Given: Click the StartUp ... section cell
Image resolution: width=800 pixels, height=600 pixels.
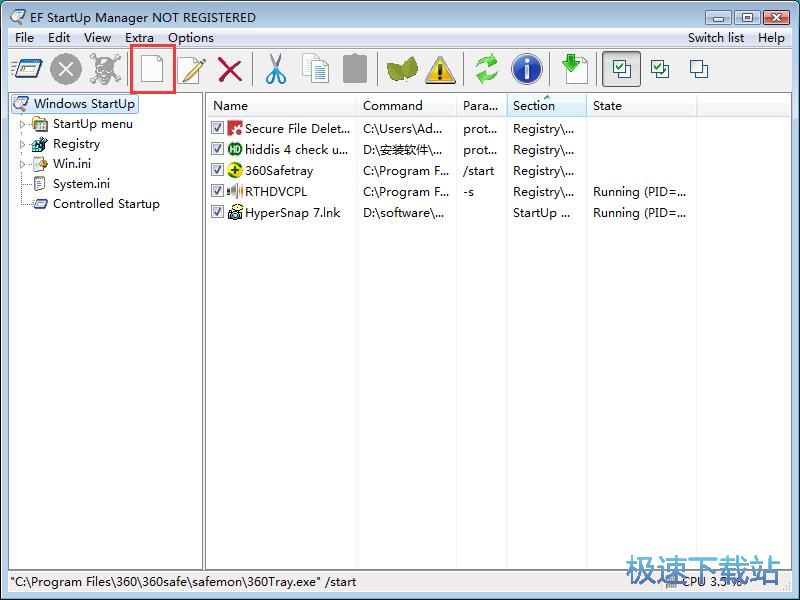Looking at the screenshot, I should [541, 213].
